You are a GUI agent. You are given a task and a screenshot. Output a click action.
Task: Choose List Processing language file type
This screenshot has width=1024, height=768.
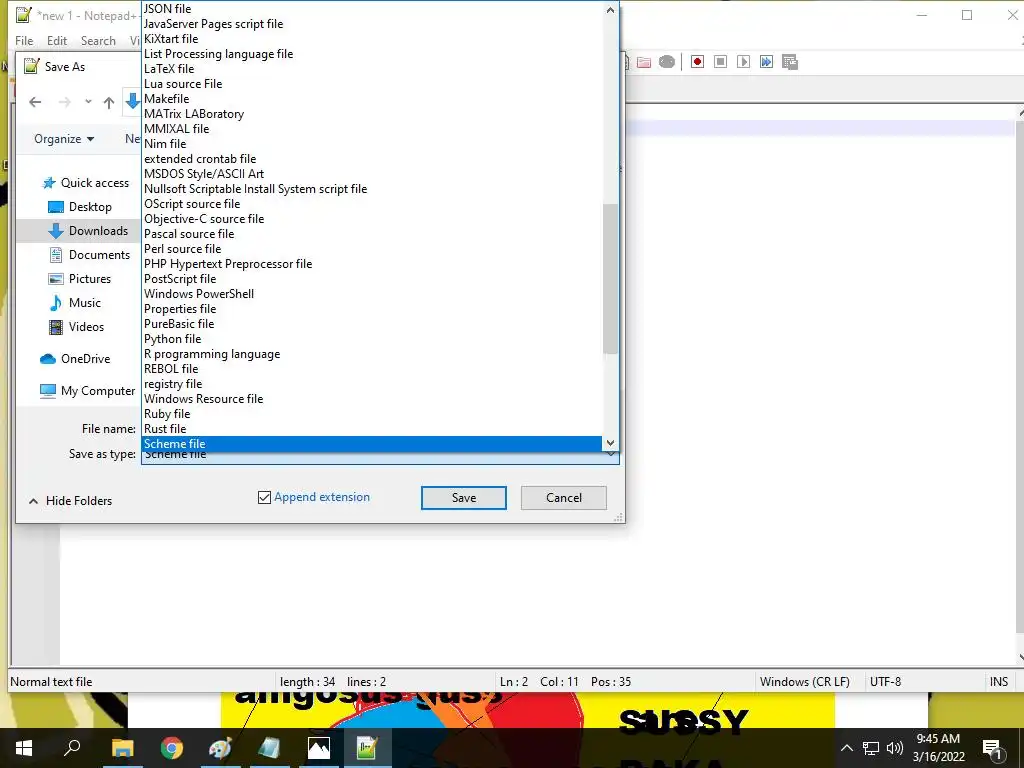click(x=372, y=54)
